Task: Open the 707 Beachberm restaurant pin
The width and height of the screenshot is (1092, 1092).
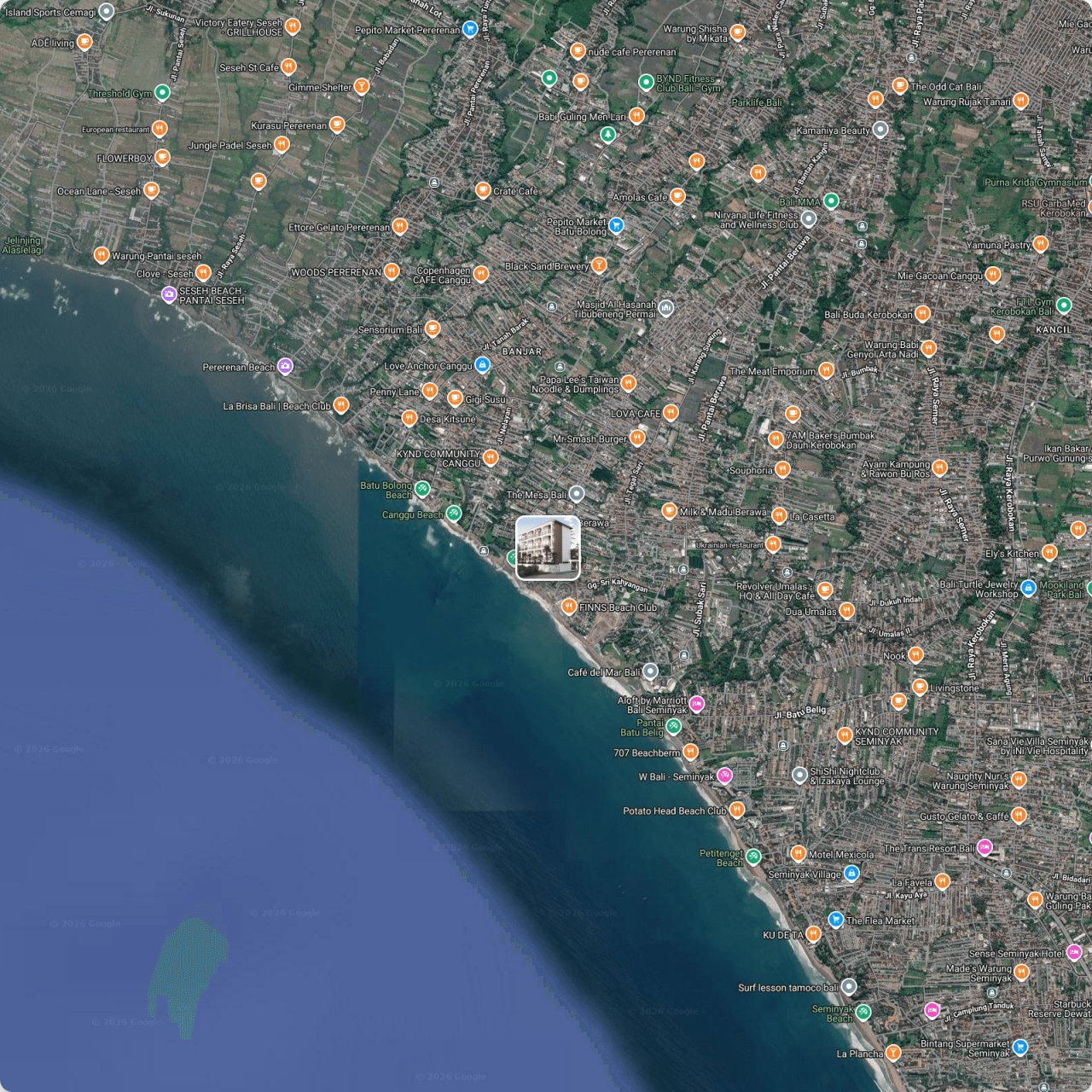Action: (x=691, y=752)
